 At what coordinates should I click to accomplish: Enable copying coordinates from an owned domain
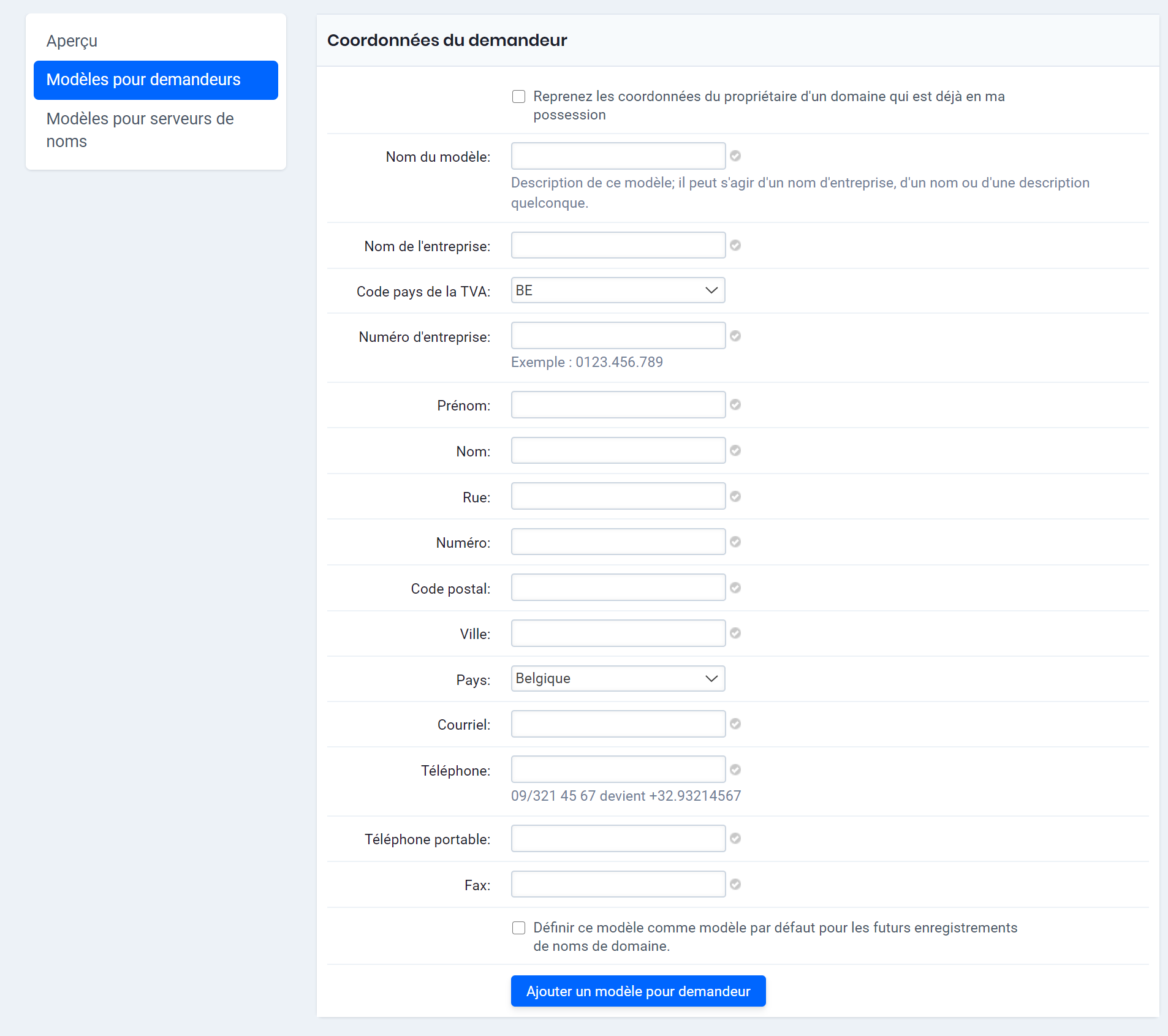(x=518, y=96)
